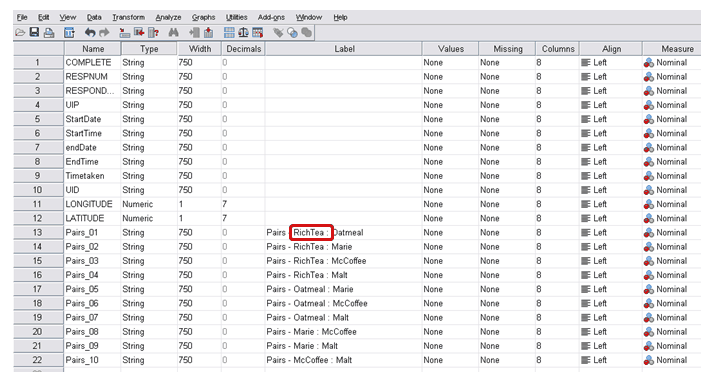Click the Values None cell for Pairs_10
The width and height of the screenshot is (701, 385).
click(x=450, y=360)
